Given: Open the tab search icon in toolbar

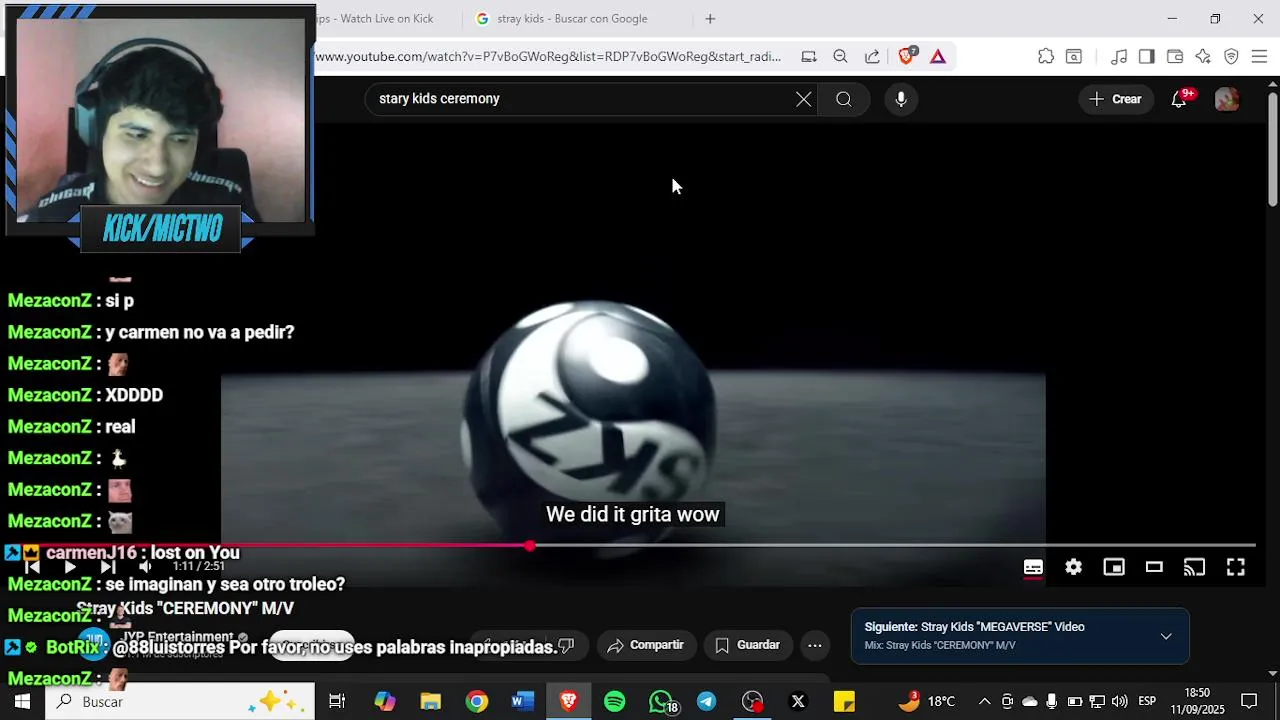Looking at the screenshot, I should coord(1074,56).
